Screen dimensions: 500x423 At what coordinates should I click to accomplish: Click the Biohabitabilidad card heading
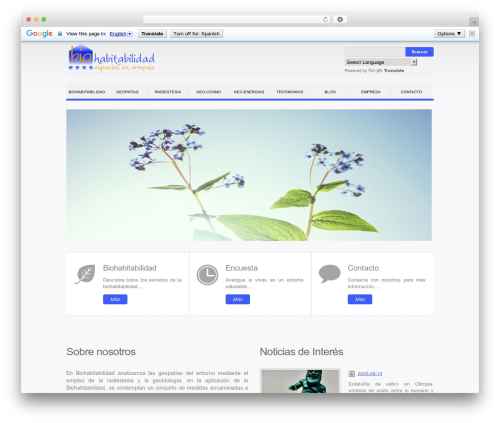(x=130, y=268)
